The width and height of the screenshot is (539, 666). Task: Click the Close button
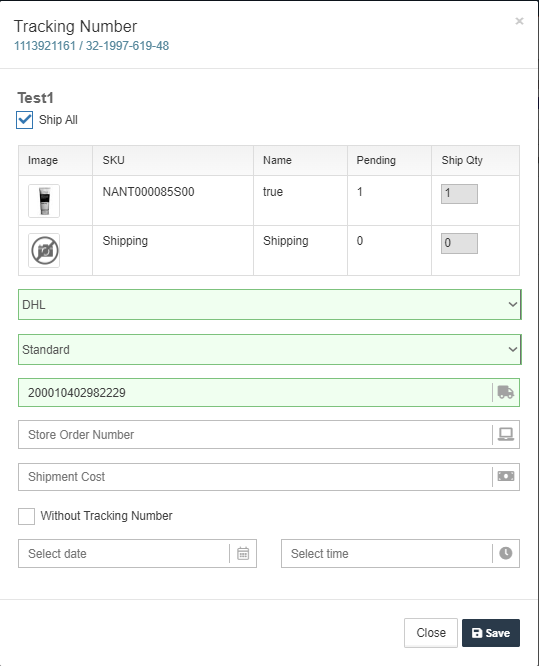point(431,633)
